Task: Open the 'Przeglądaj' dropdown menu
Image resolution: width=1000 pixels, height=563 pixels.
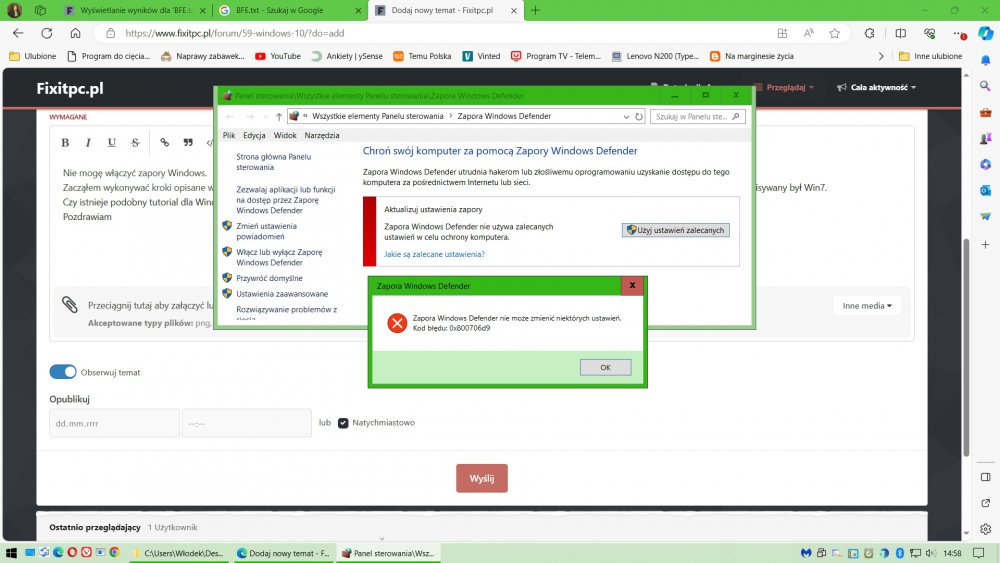Action: click(x=789, y=88)
